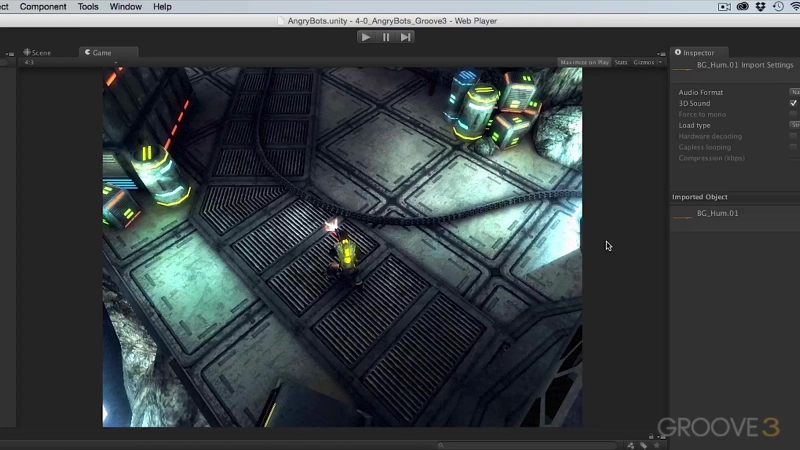The height and width of the screenshot is (450, 800).
Task: Click the Audio Format label
Action: [701, 92]
